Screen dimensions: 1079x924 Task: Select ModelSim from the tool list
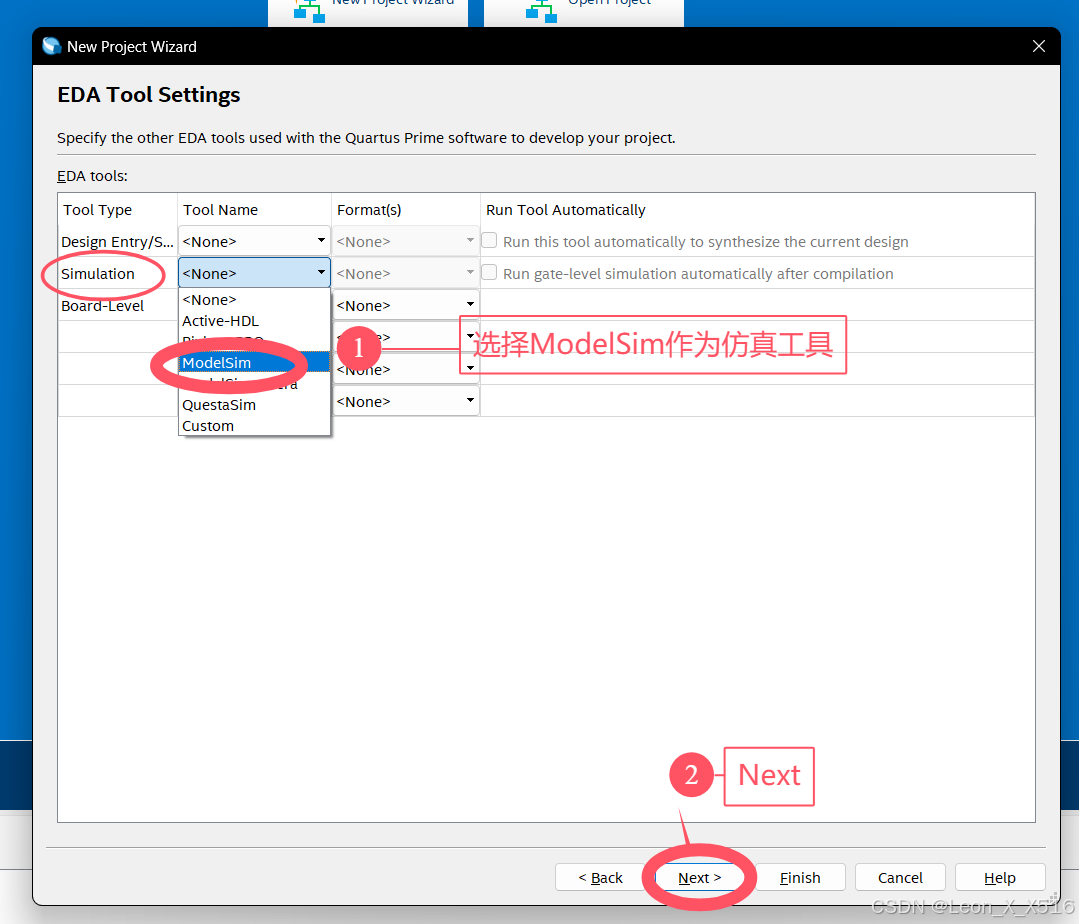[x=254, y=363]
